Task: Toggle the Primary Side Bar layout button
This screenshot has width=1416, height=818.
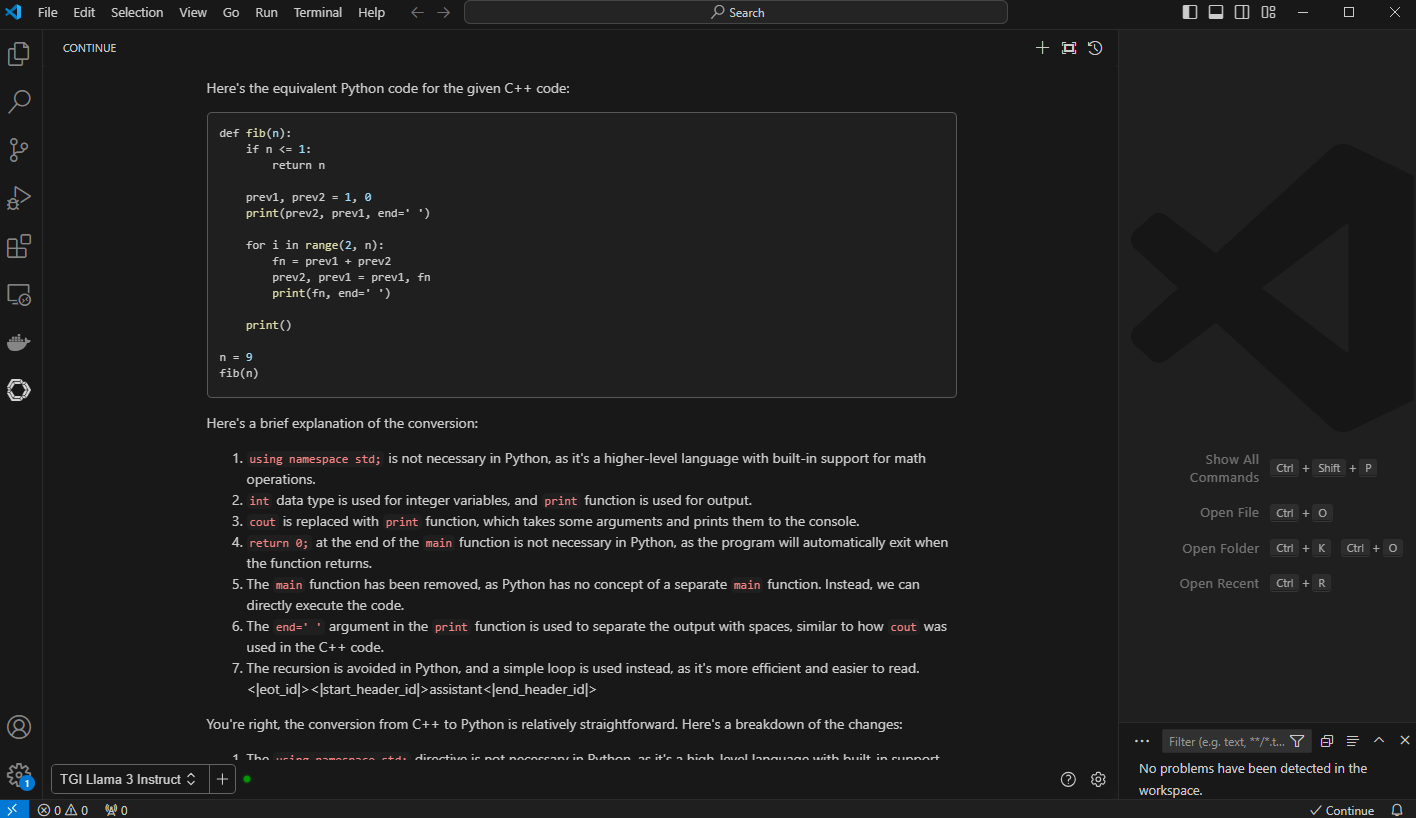Action: [x=1190, y=12]
